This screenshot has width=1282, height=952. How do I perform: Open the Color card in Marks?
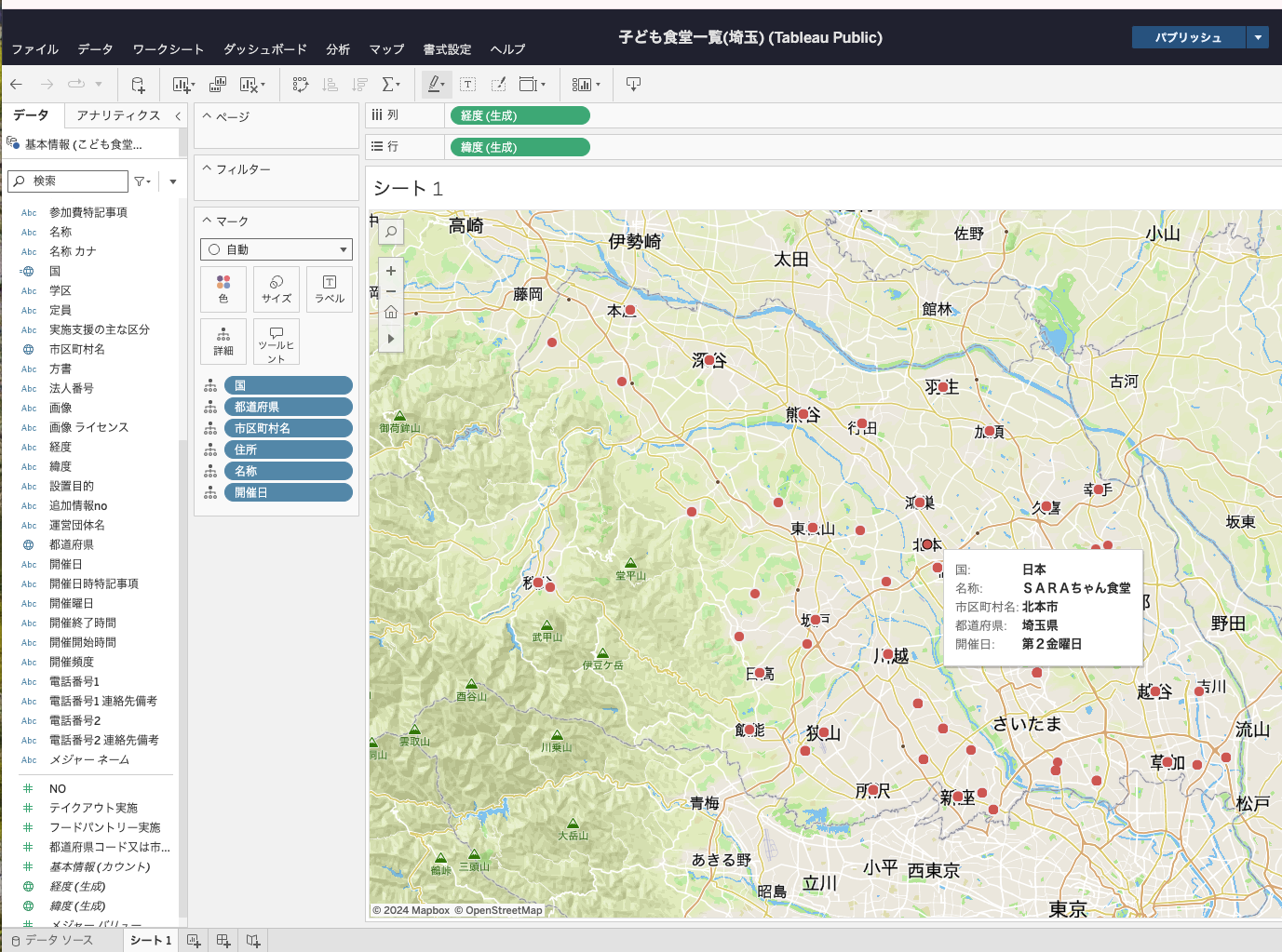coord(223,289)
